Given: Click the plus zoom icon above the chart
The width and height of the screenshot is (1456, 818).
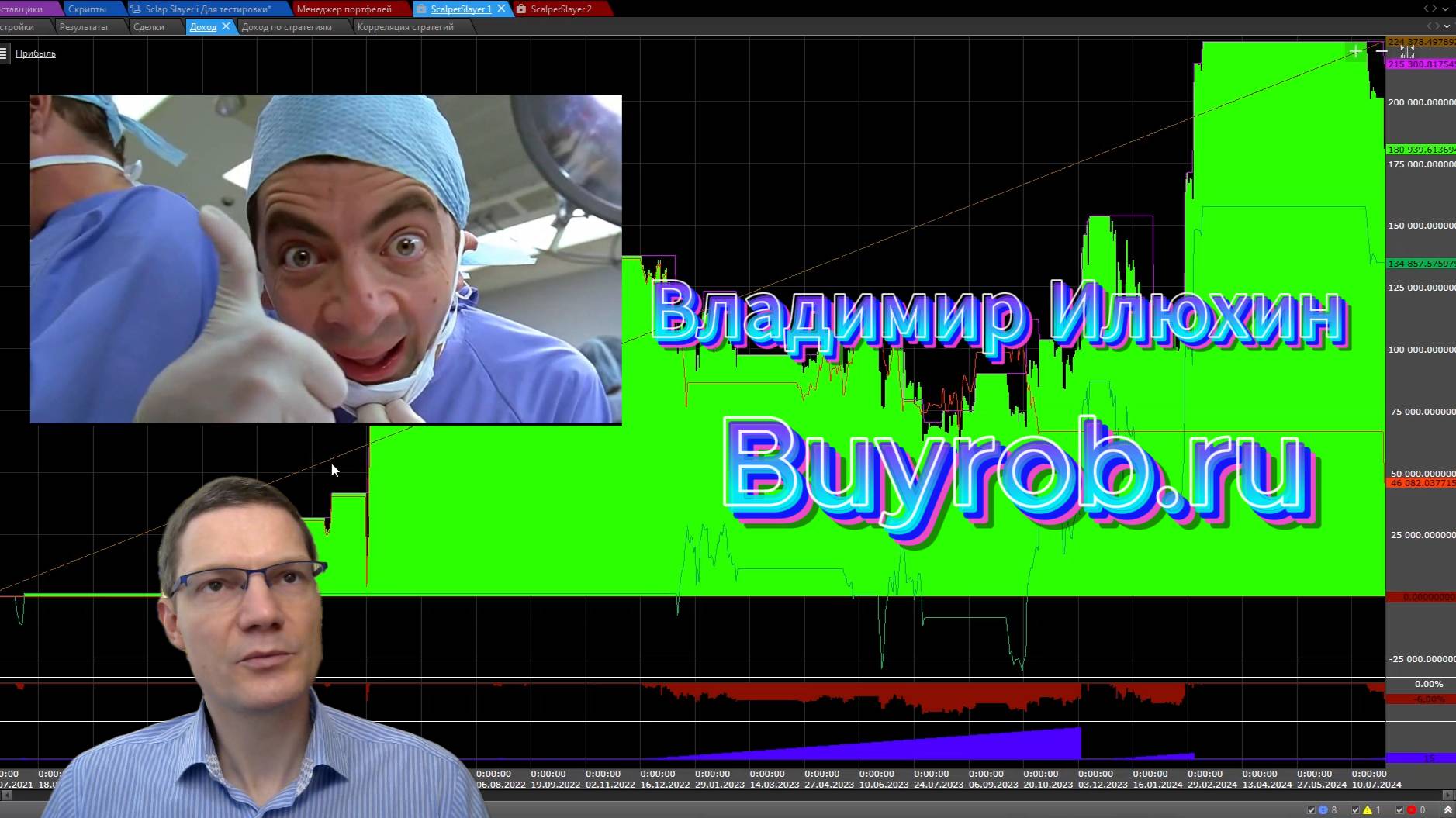Looking at the screenshot, I should tap(1355, 51).
